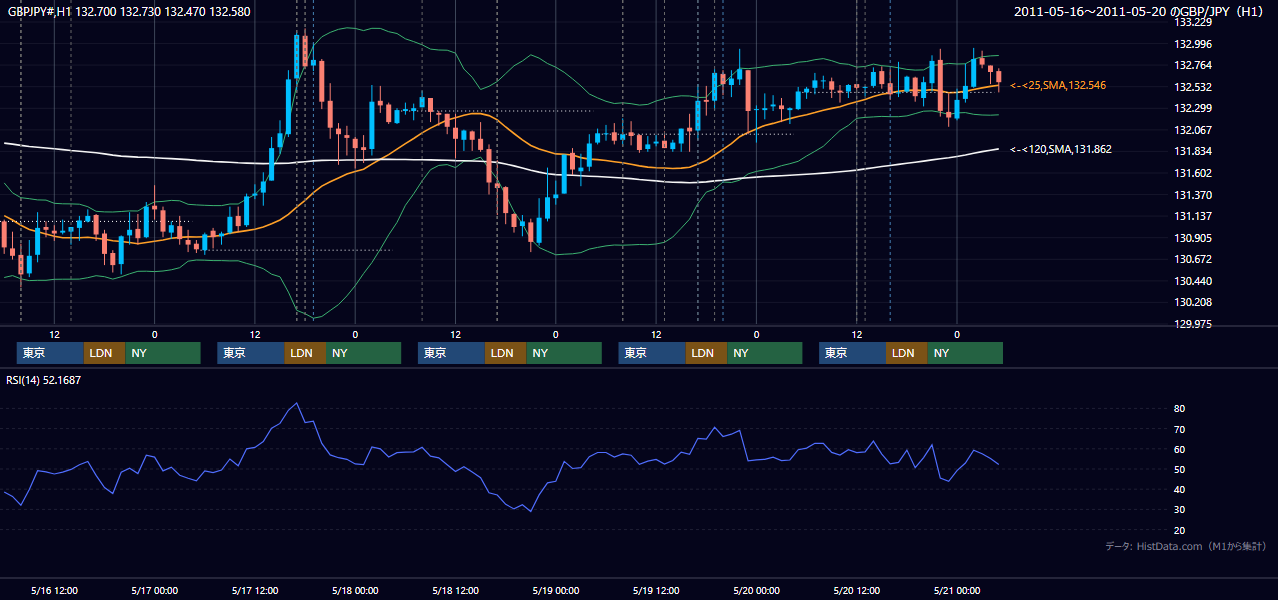Click price axis value 131.602
The image size is (1278, 600).
(x=1192, y=173)
